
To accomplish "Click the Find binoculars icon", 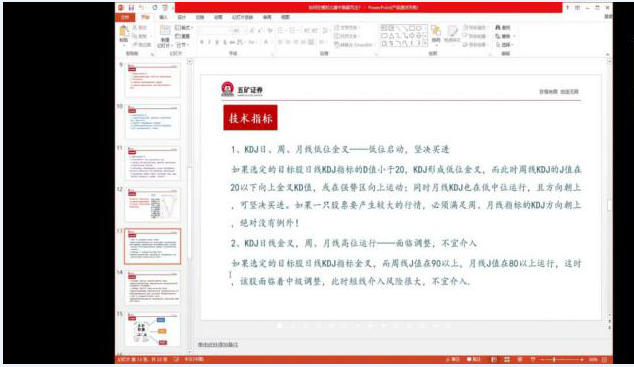I will point(503,27).
